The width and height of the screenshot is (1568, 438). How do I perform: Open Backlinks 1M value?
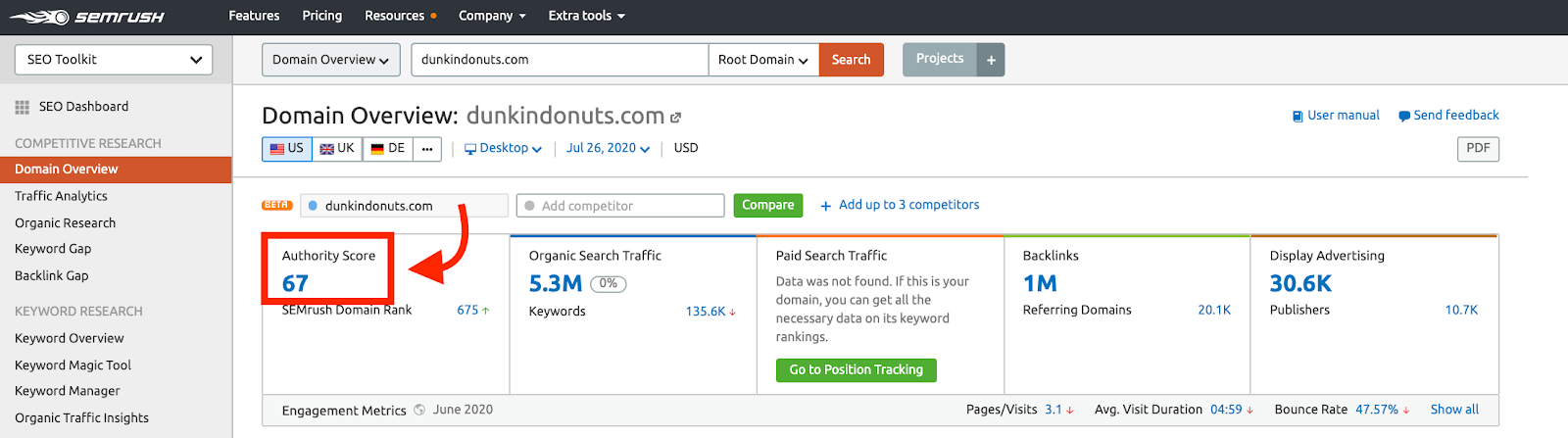point(1040,284)
